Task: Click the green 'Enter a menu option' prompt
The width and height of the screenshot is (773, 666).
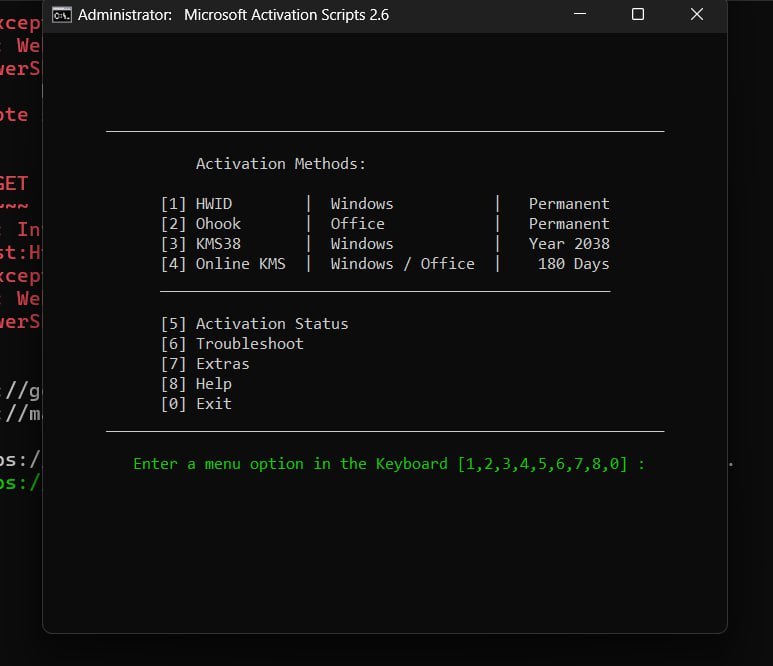Action: [x=389, y=464]
